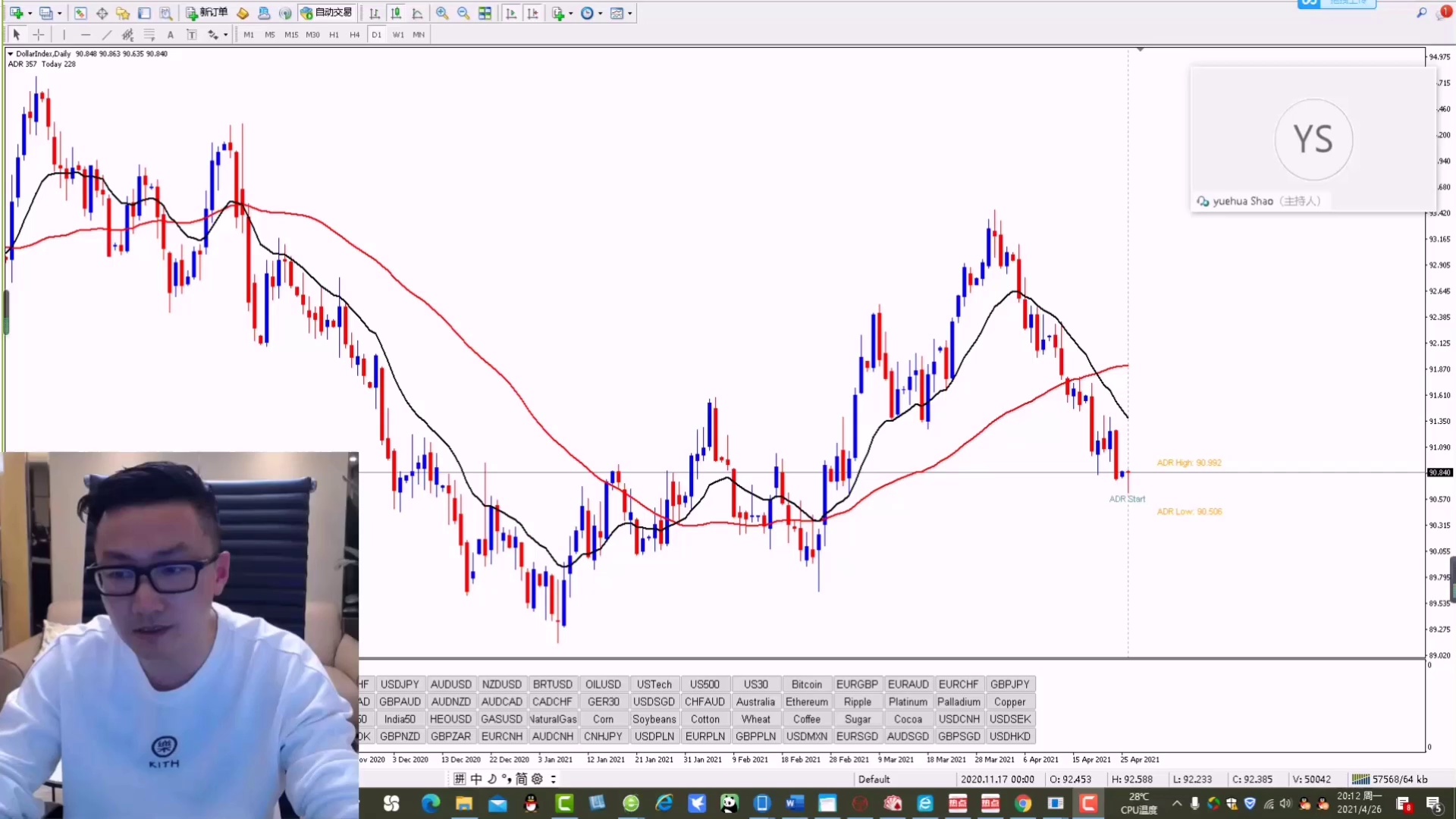
Task: Select the text label A tool
Action: [171, 35]
